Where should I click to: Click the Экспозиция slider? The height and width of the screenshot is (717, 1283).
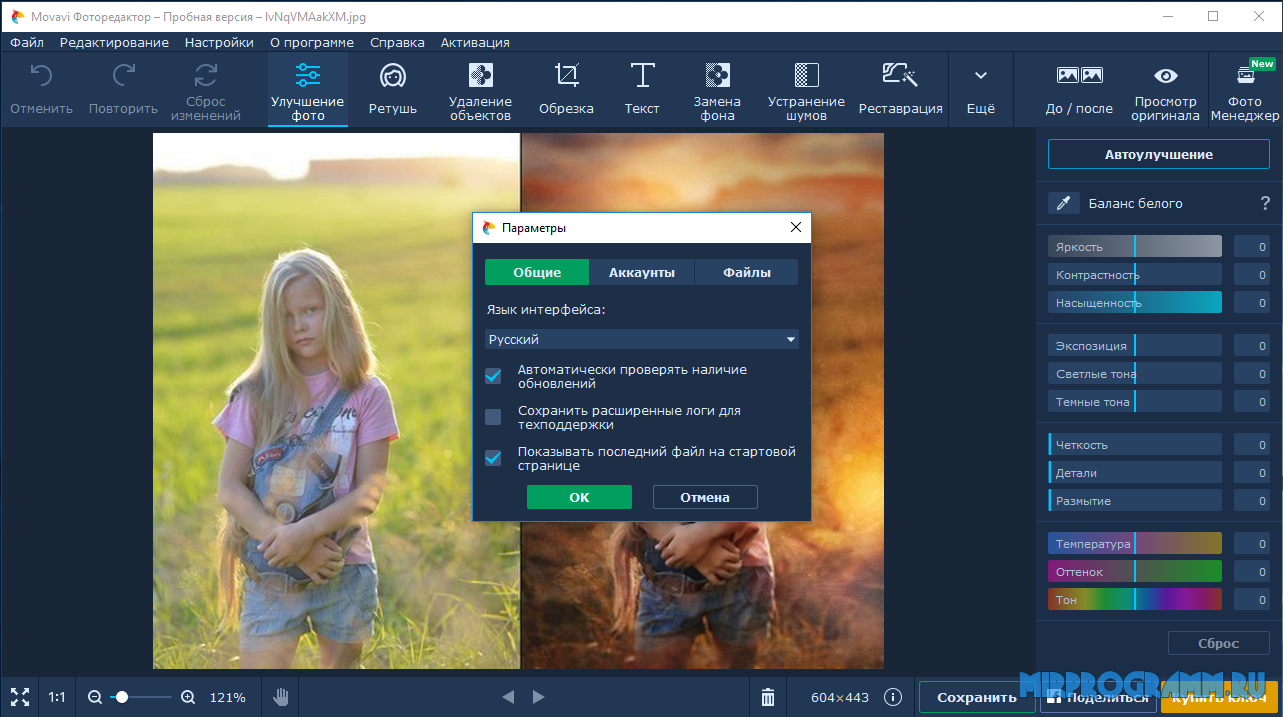coord(1135,345)
